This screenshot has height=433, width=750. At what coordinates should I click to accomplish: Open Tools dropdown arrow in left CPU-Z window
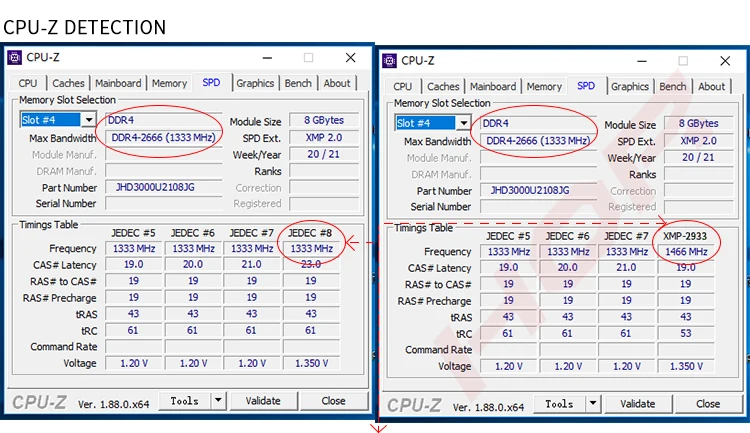tap(218, 401)
